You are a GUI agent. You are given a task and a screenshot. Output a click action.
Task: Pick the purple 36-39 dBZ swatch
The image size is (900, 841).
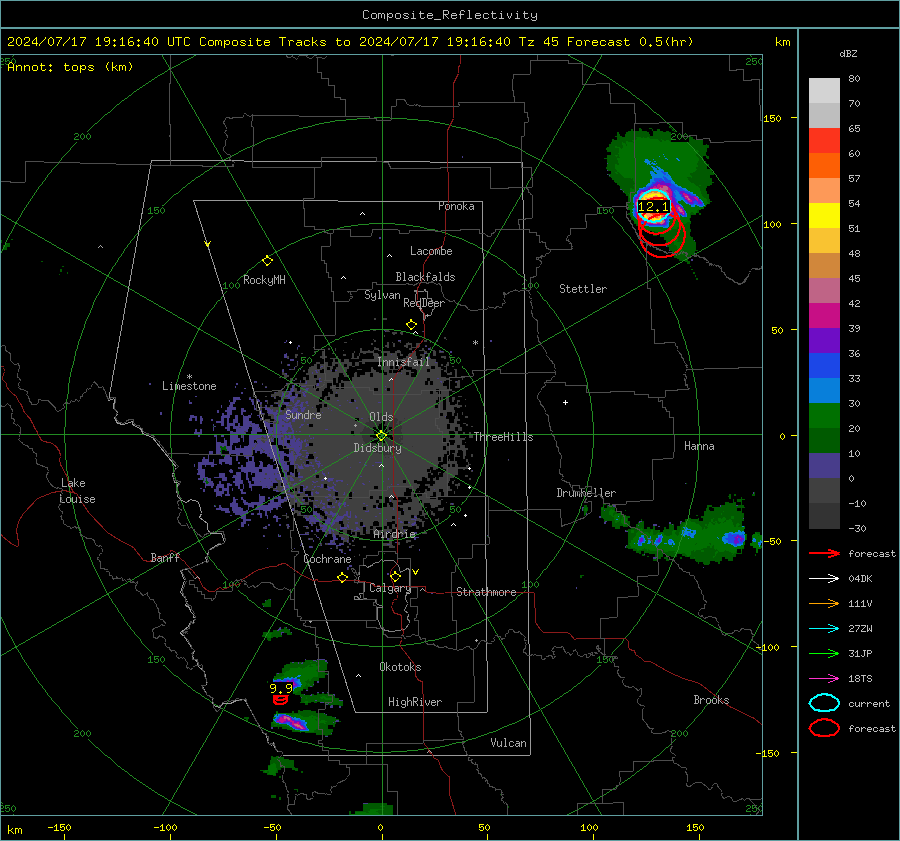pos(824,341)
